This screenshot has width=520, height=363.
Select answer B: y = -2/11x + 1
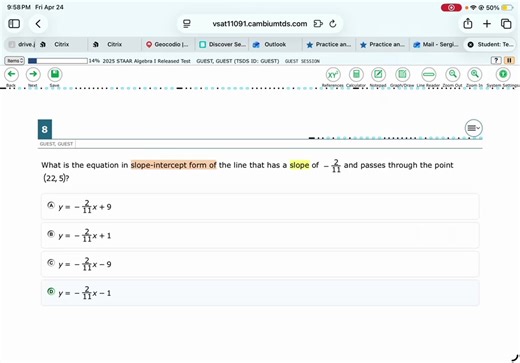tap(260, 235)
